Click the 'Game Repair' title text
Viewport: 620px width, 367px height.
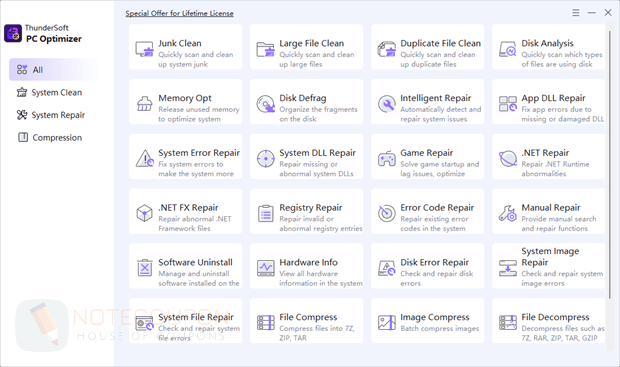tap(427, 153)
